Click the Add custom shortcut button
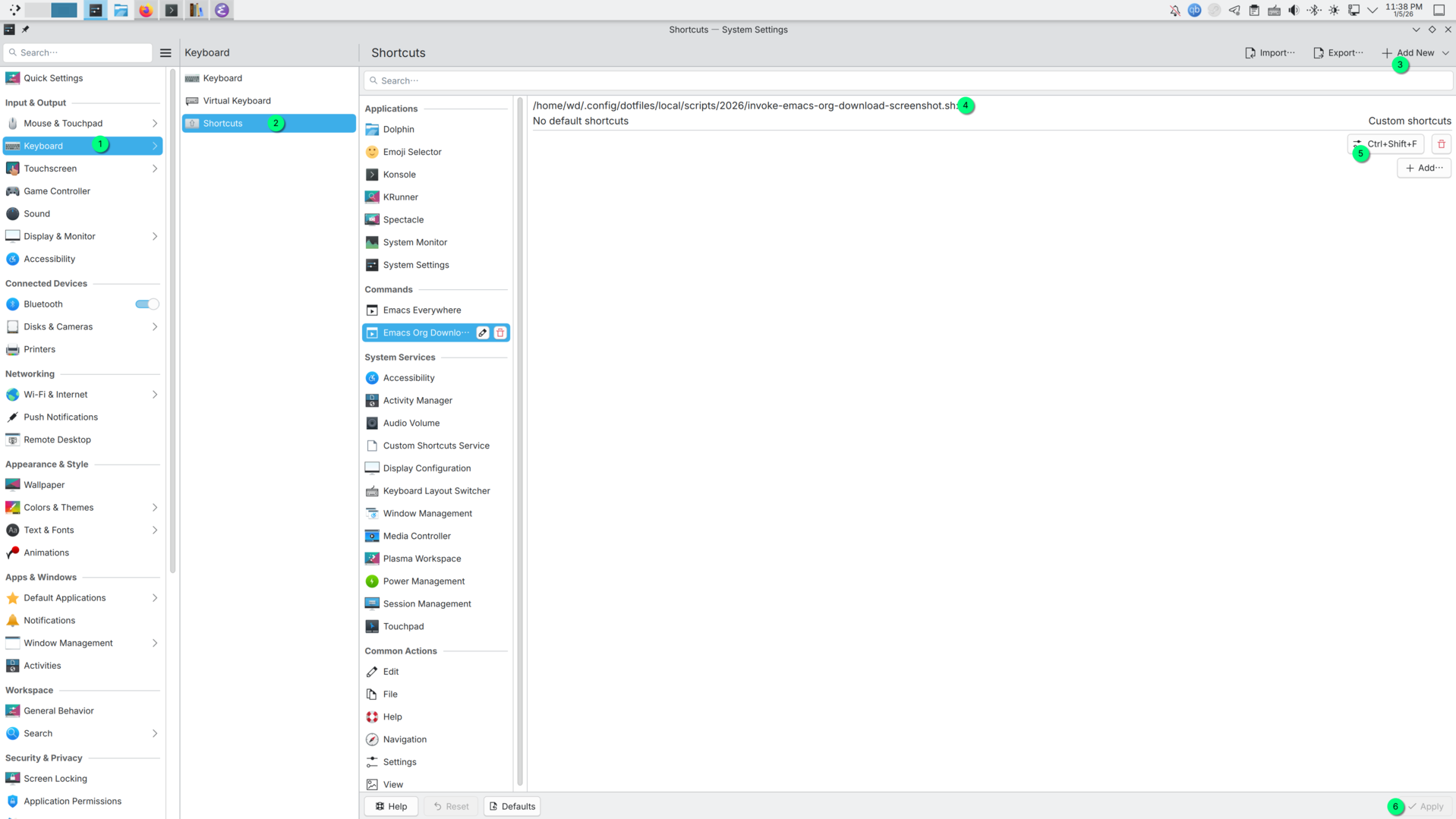 [x=1423, y=168]
